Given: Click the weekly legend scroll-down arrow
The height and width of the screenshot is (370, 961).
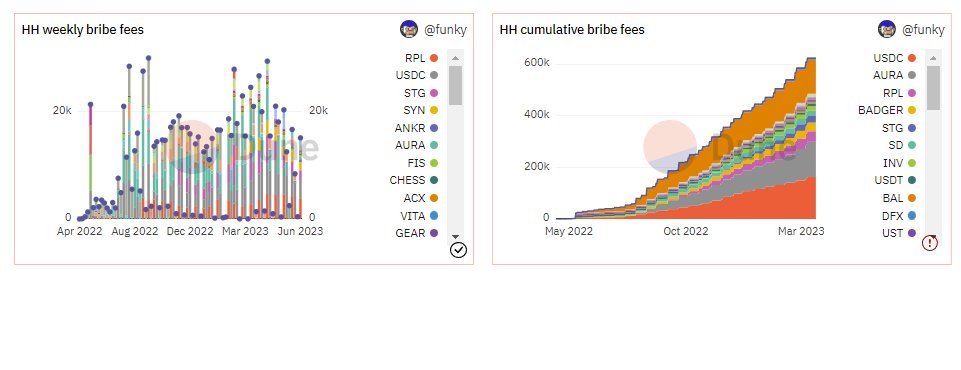Looking at the screenshot, I should coord(455,236).
